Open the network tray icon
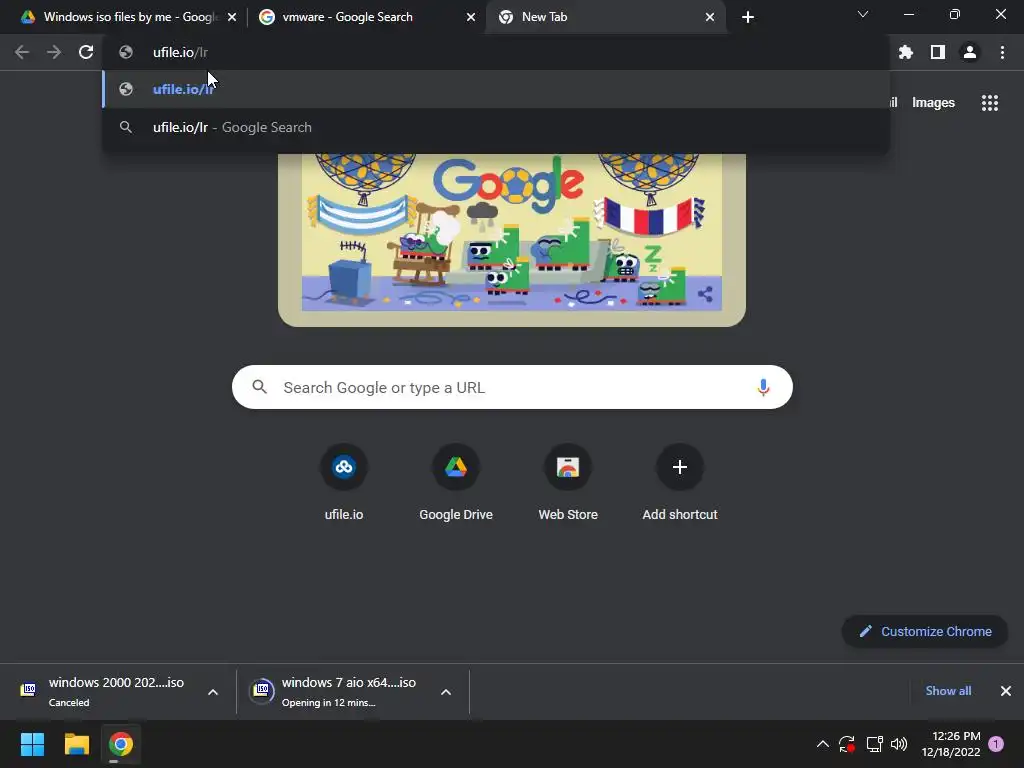 [874, 744]
